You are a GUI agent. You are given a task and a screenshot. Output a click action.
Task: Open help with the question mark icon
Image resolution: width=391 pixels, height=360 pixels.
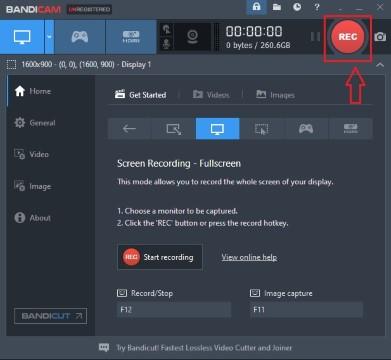317,7
